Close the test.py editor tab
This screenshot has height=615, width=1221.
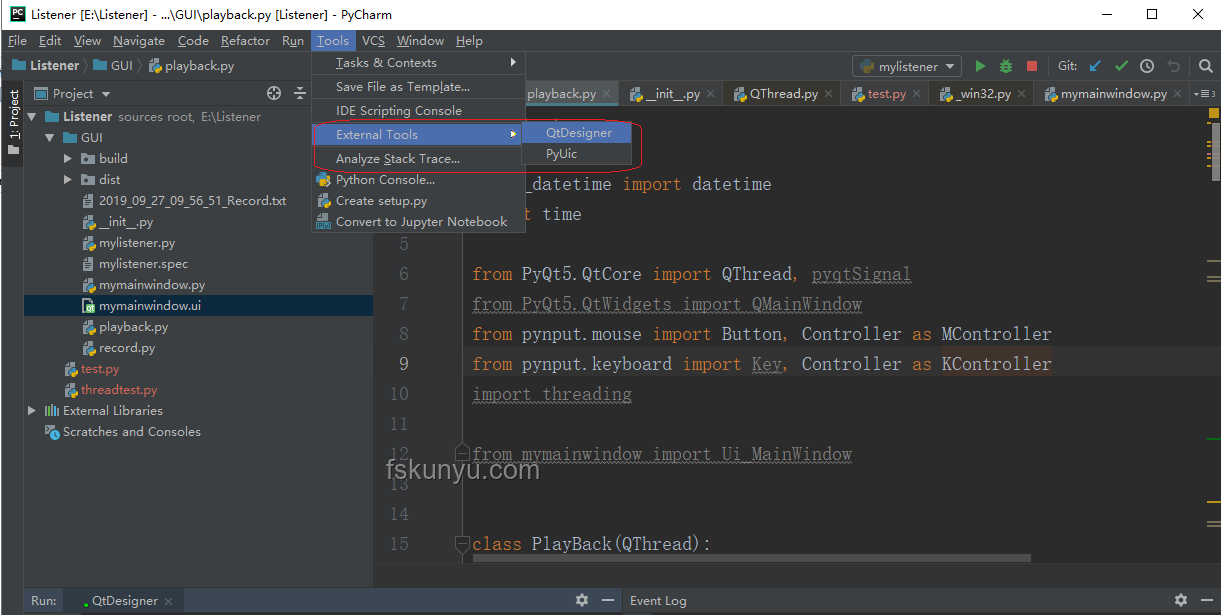tap(918, 94)
